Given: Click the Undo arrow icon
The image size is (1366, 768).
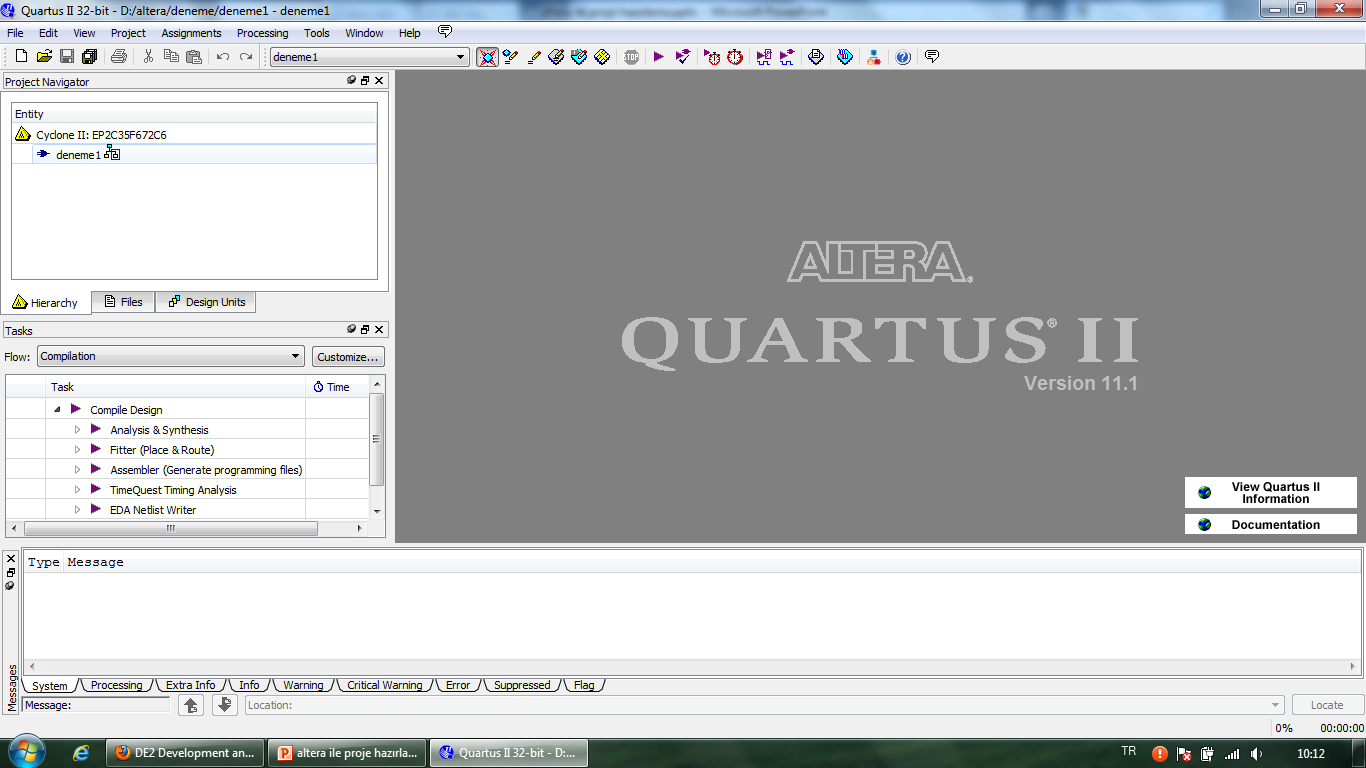Looking at the screenshot, I should (x=223, y=57).
